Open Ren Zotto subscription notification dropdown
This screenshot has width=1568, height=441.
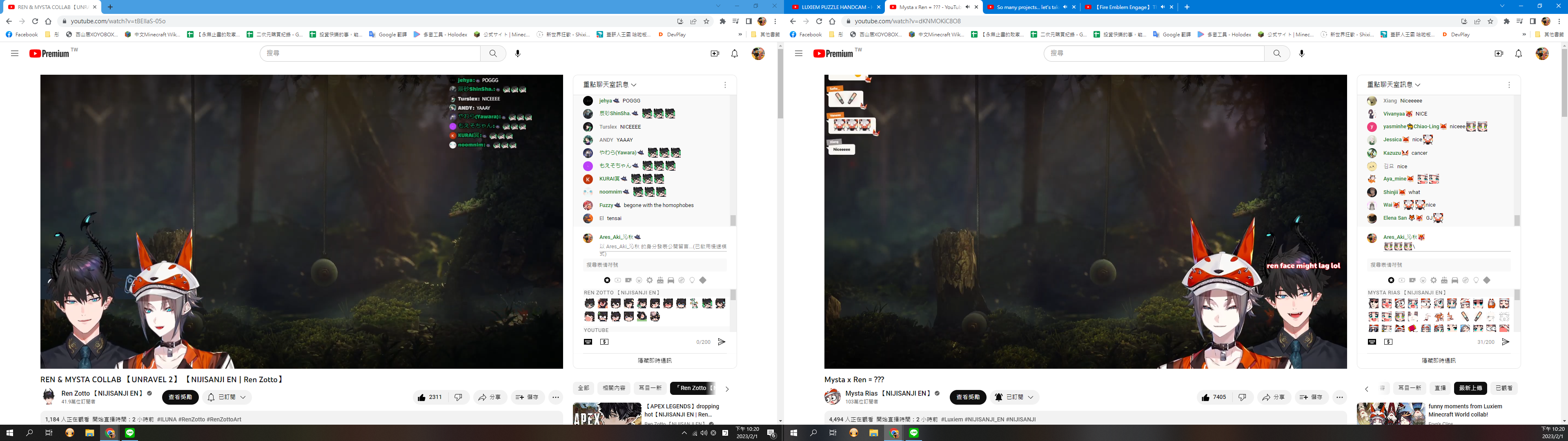tap(227, 397)
